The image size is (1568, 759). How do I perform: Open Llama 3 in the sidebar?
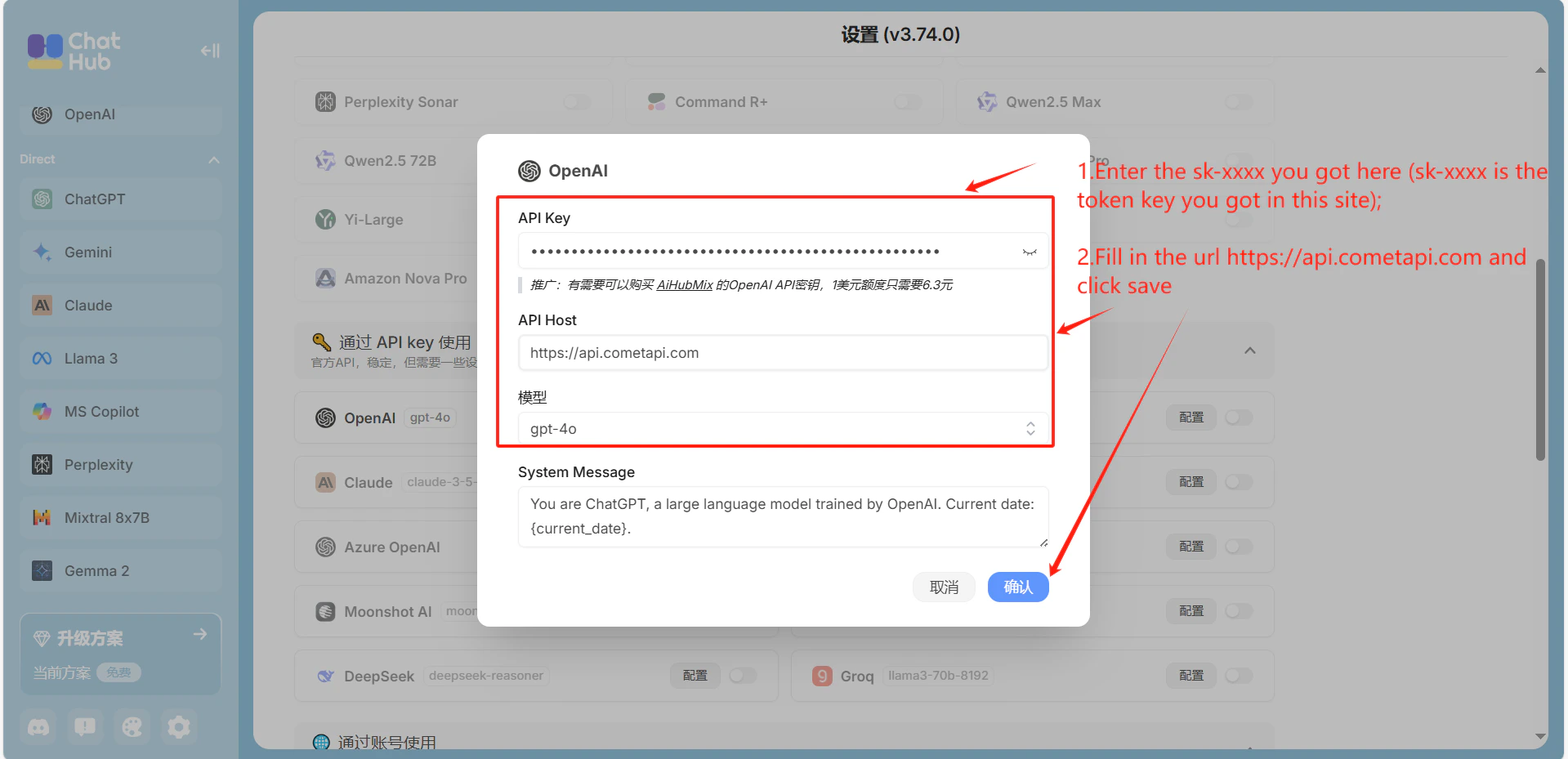click(121, 359)
